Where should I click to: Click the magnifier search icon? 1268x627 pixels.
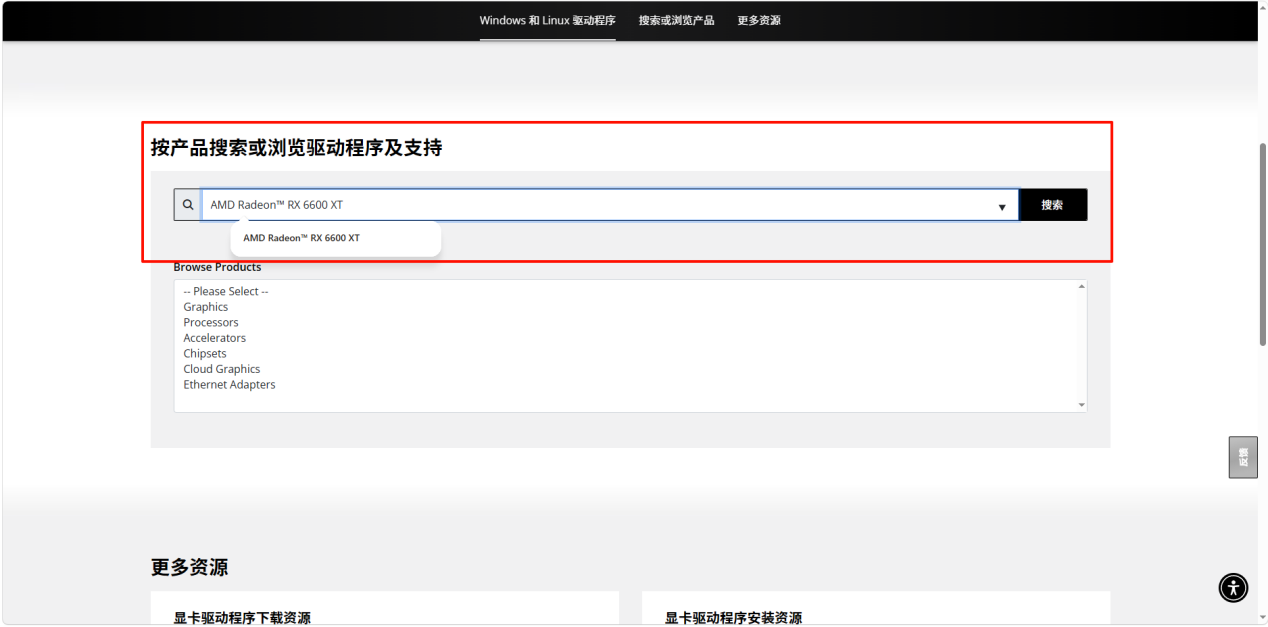[x=187, y=205]
